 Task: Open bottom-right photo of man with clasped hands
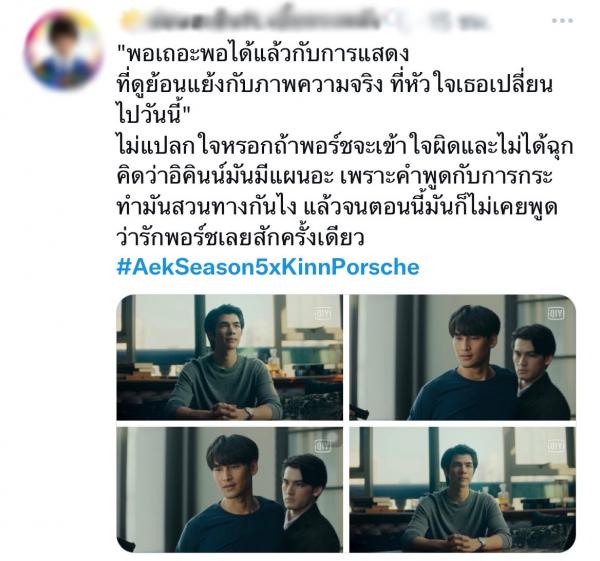pos(463,490)
